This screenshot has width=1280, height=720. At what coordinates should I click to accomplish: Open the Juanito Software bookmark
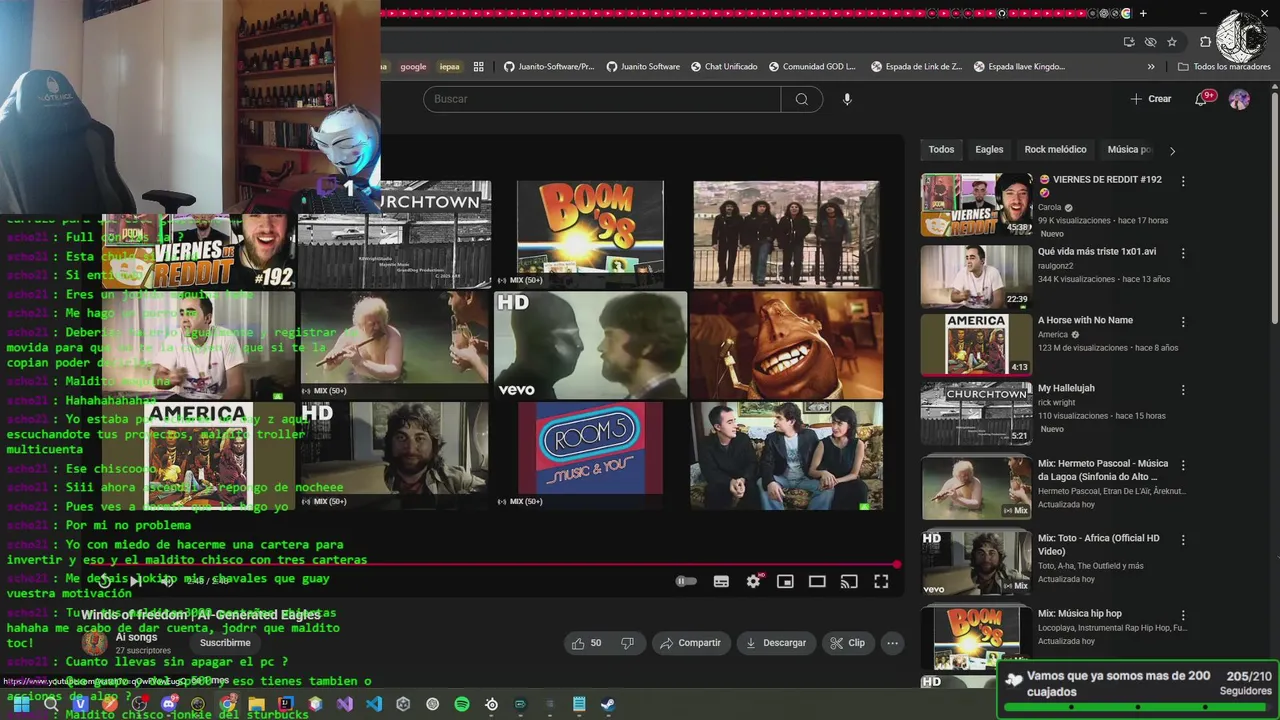pos(643,67)
